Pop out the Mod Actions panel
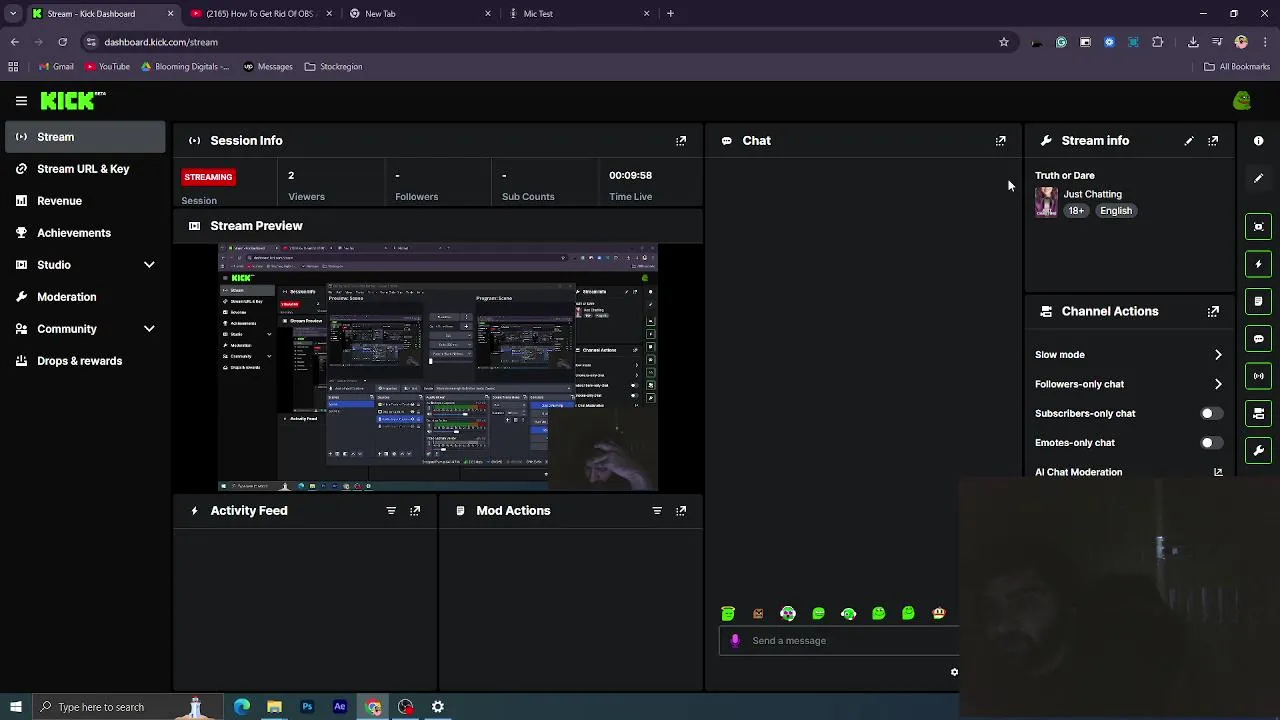This screenshot has width=1280, height=720. pos(681,511)
